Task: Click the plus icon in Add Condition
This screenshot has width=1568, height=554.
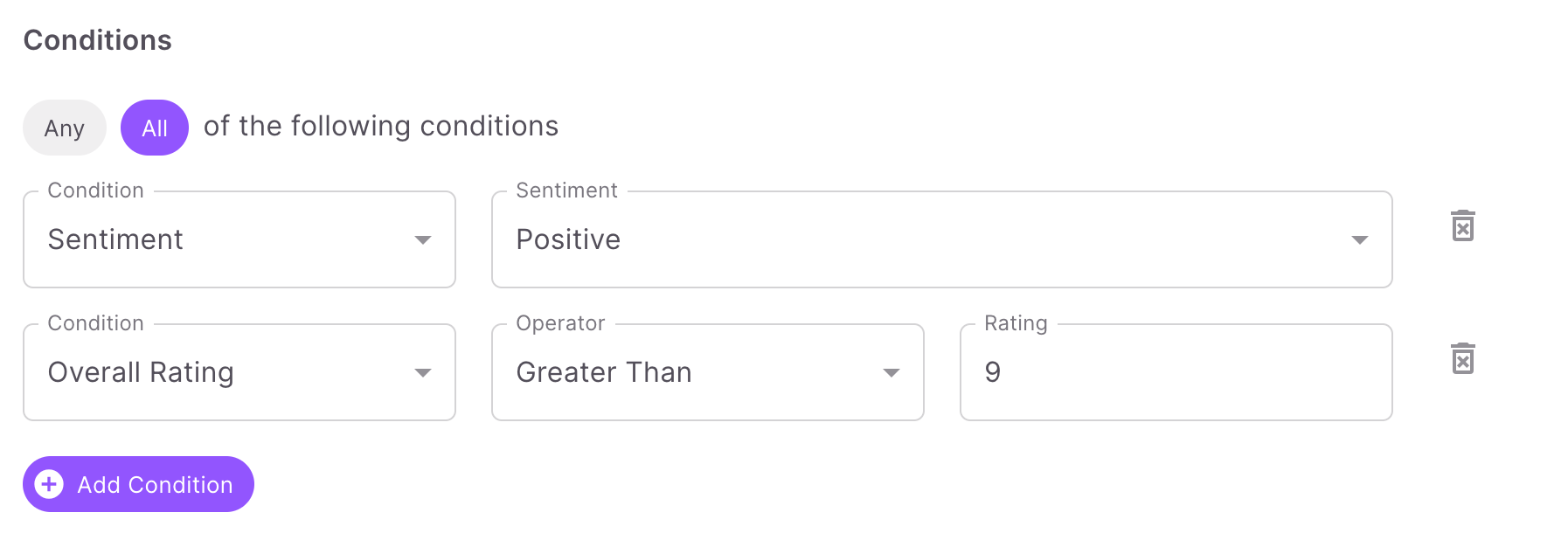Action: point(49,484)
